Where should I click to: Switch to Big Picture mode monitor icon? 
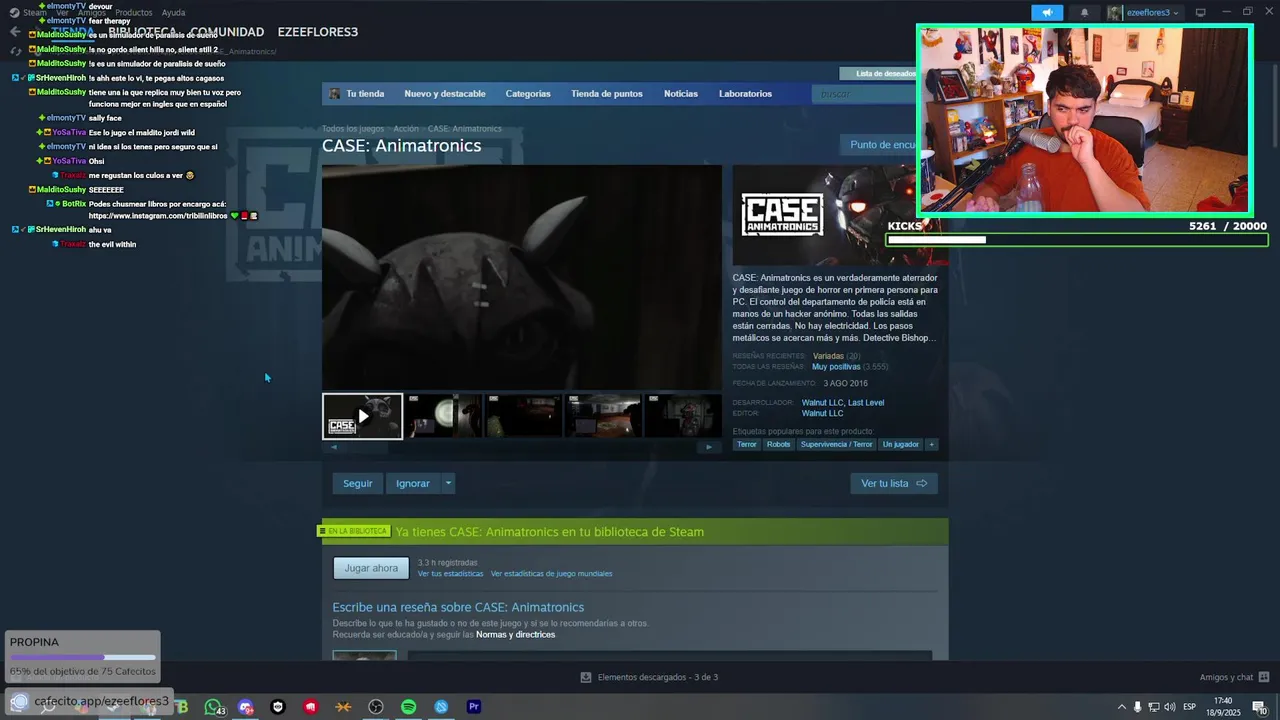[1200, 13]
